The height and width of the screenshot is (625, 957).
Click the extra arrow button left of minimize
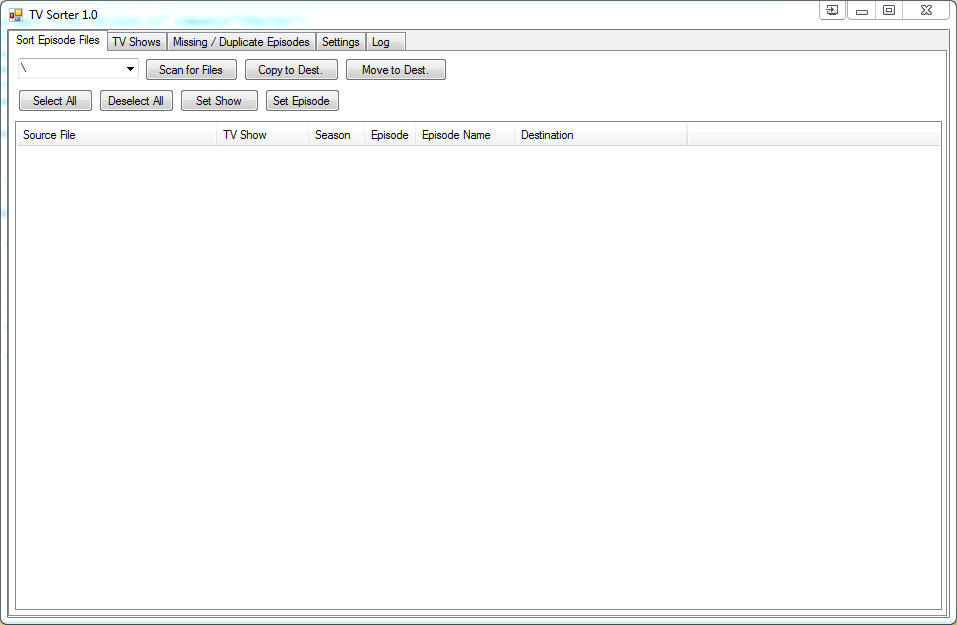click(832, 10)
